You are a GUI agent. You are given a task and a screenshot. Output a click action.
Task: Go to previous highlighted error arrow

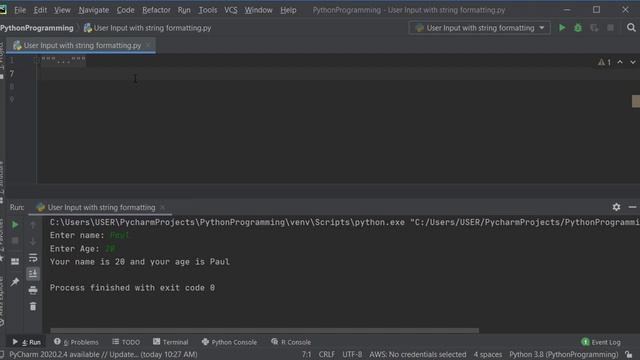click(620, 62)
